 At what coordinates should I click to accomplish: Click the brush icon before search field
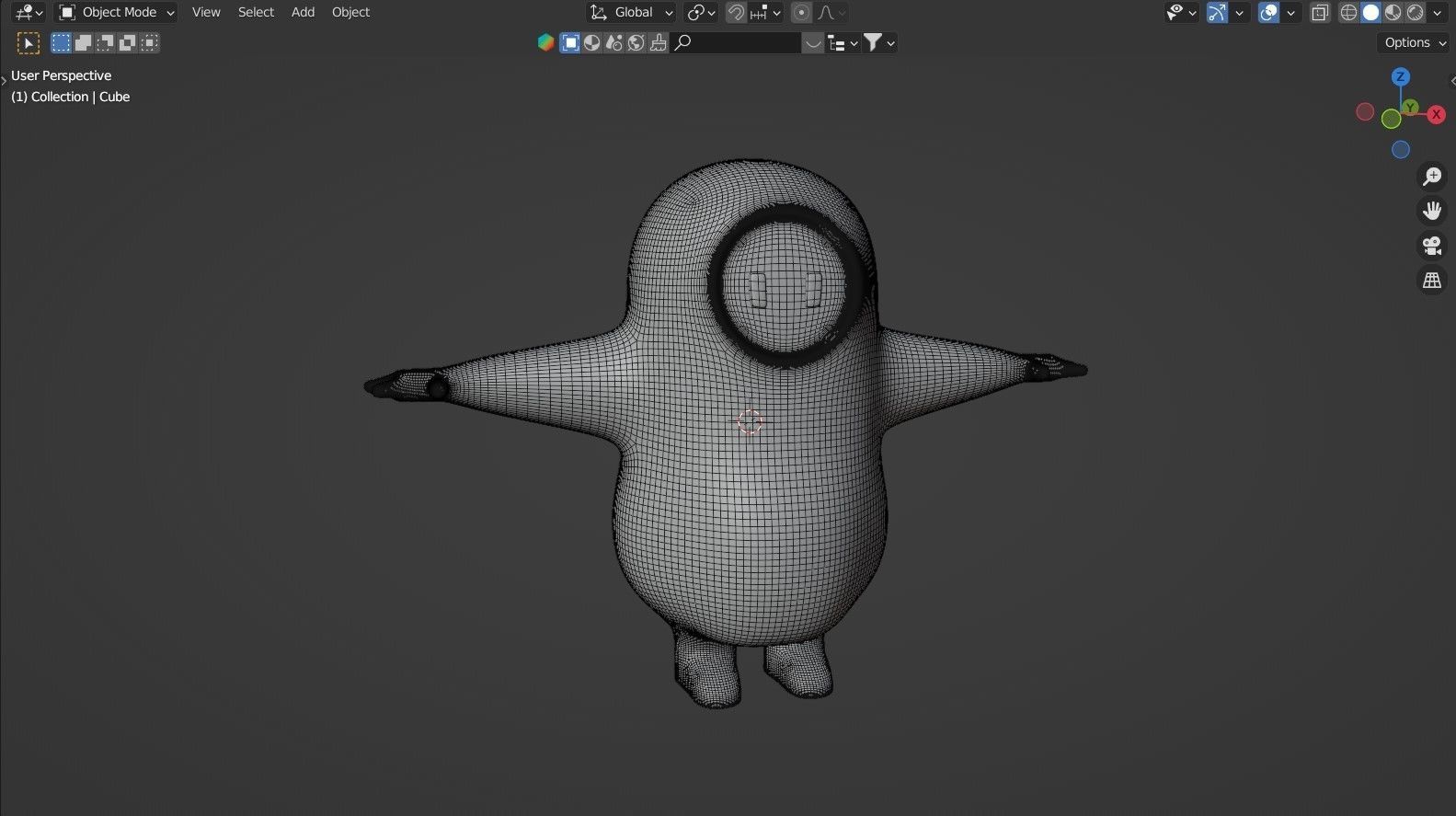click(659, 42)
